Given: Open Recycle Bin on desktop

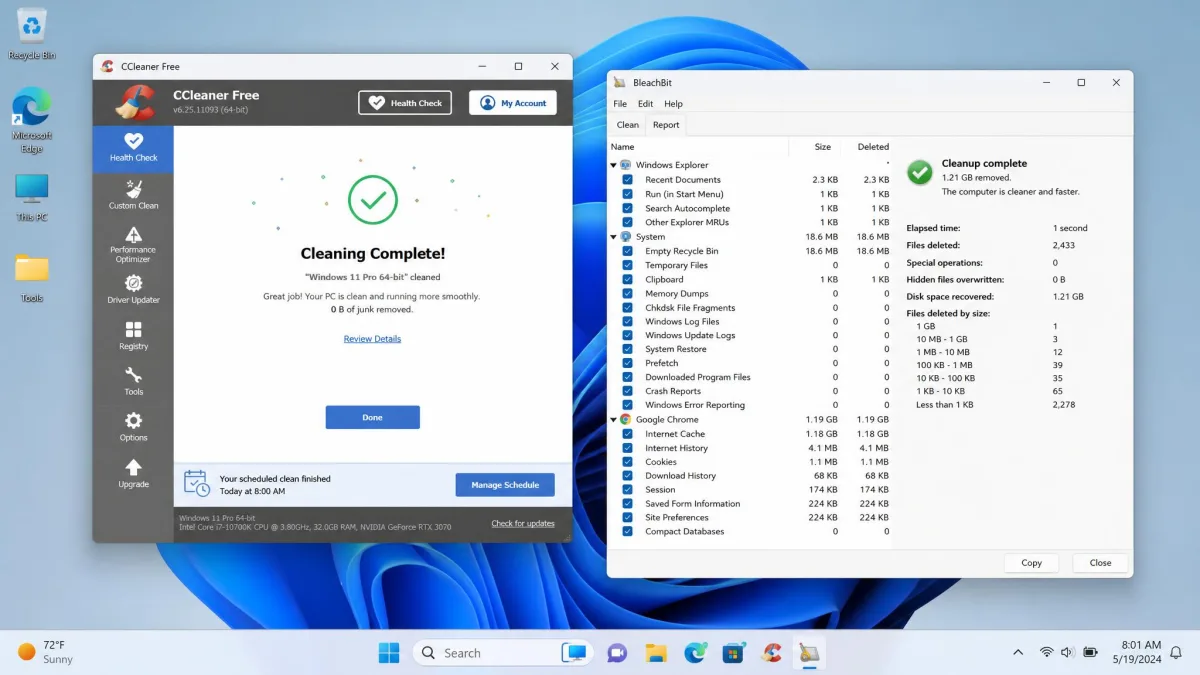Looking at the screenshot, I should pyautogui.click(x=32, y=33).
